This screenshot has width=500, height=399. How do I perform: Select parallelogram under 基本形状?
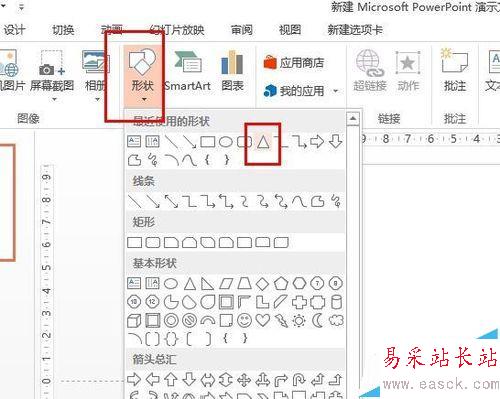(x=226, y=284)
